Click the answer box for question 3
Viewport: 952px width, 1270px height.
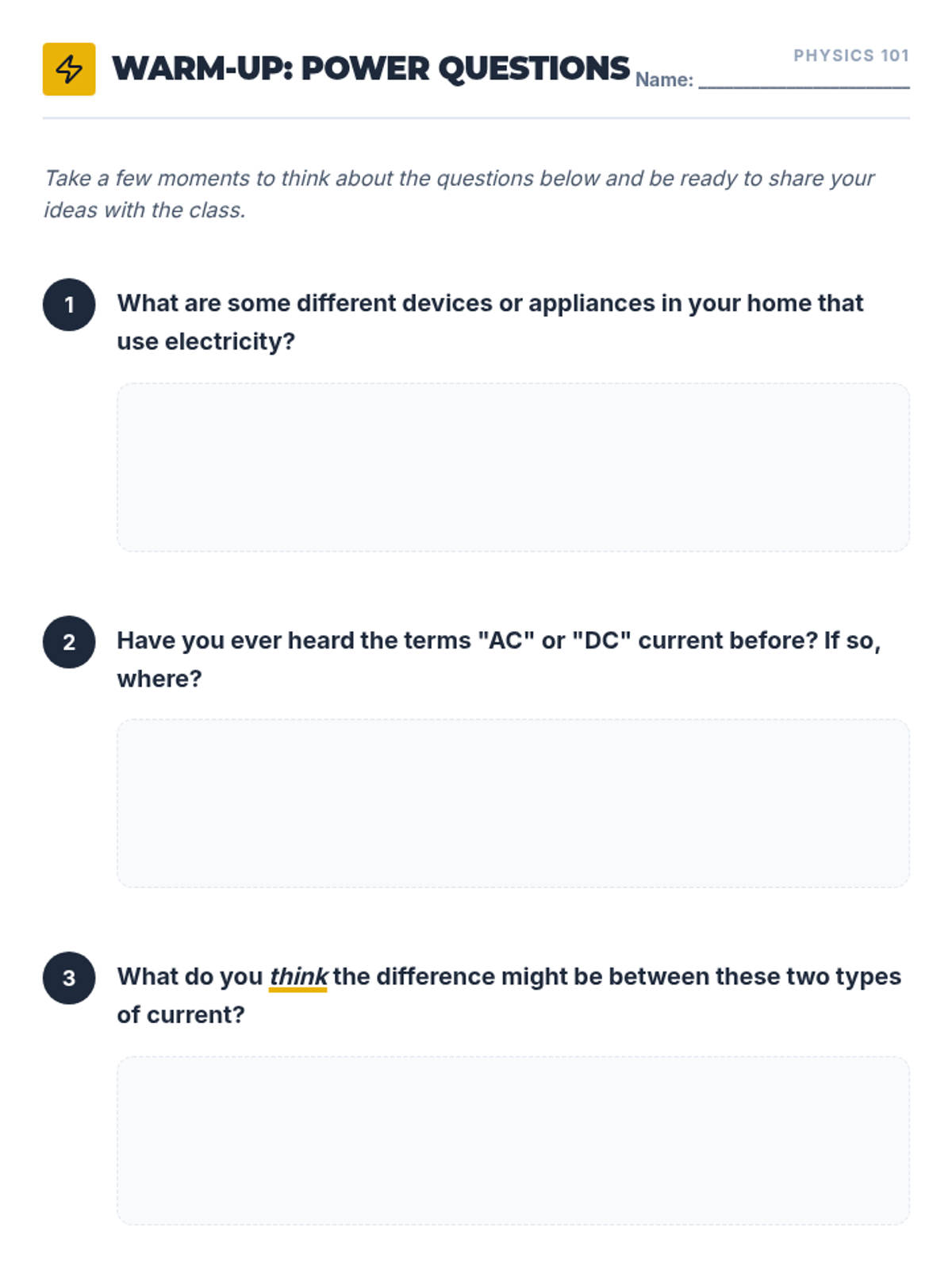click(512, 1140)
